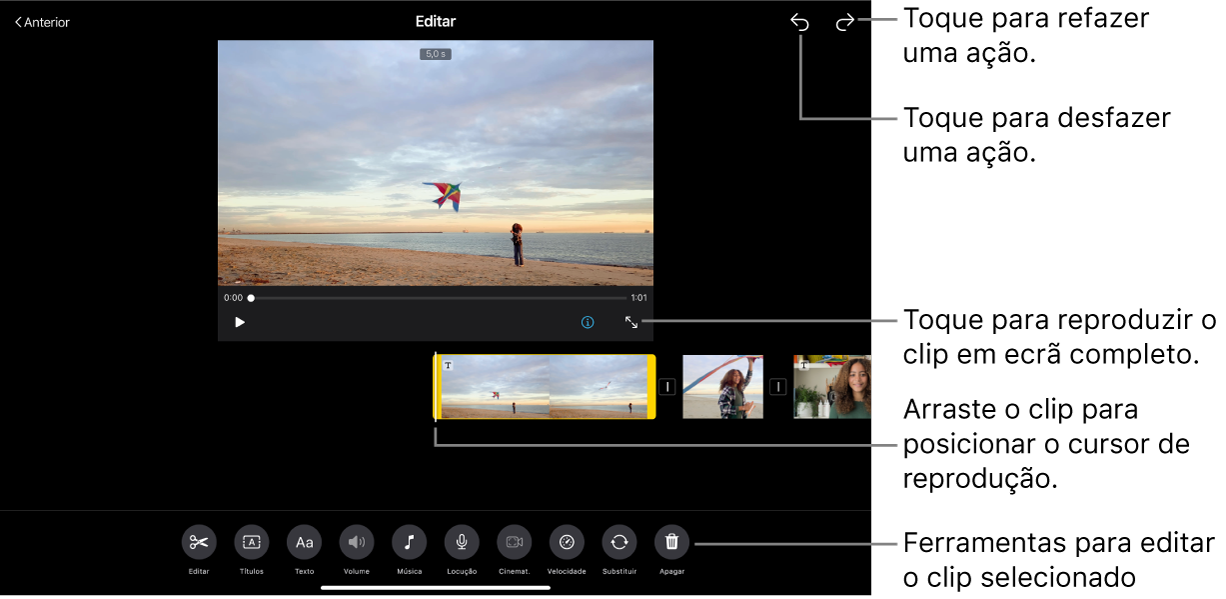
Task: Expand the viewer to full screen
Action: tap(632, 322)
